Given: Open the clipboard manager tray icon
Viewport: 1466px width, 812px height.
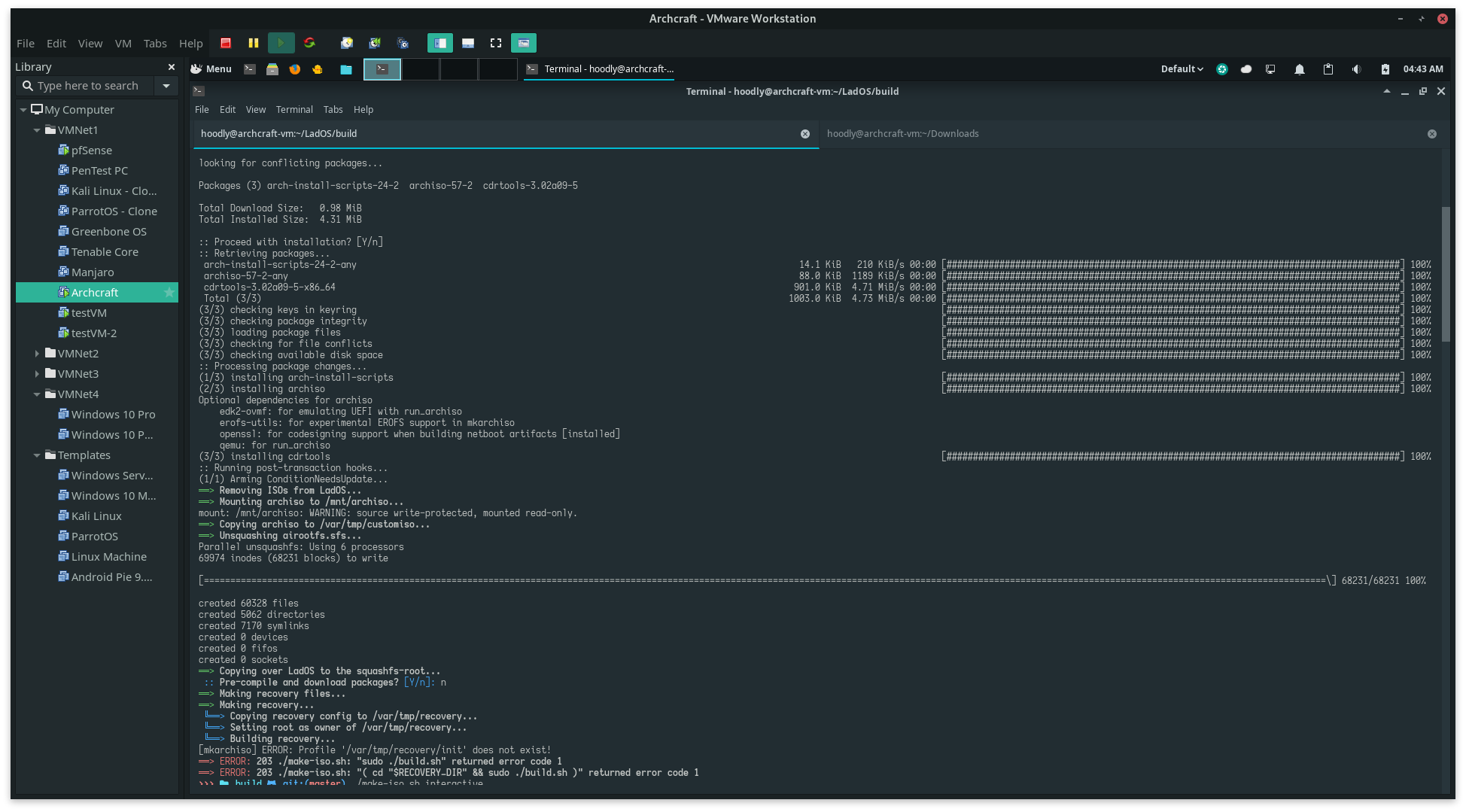Looking at the screenshot, I should tap(1328, 69).
